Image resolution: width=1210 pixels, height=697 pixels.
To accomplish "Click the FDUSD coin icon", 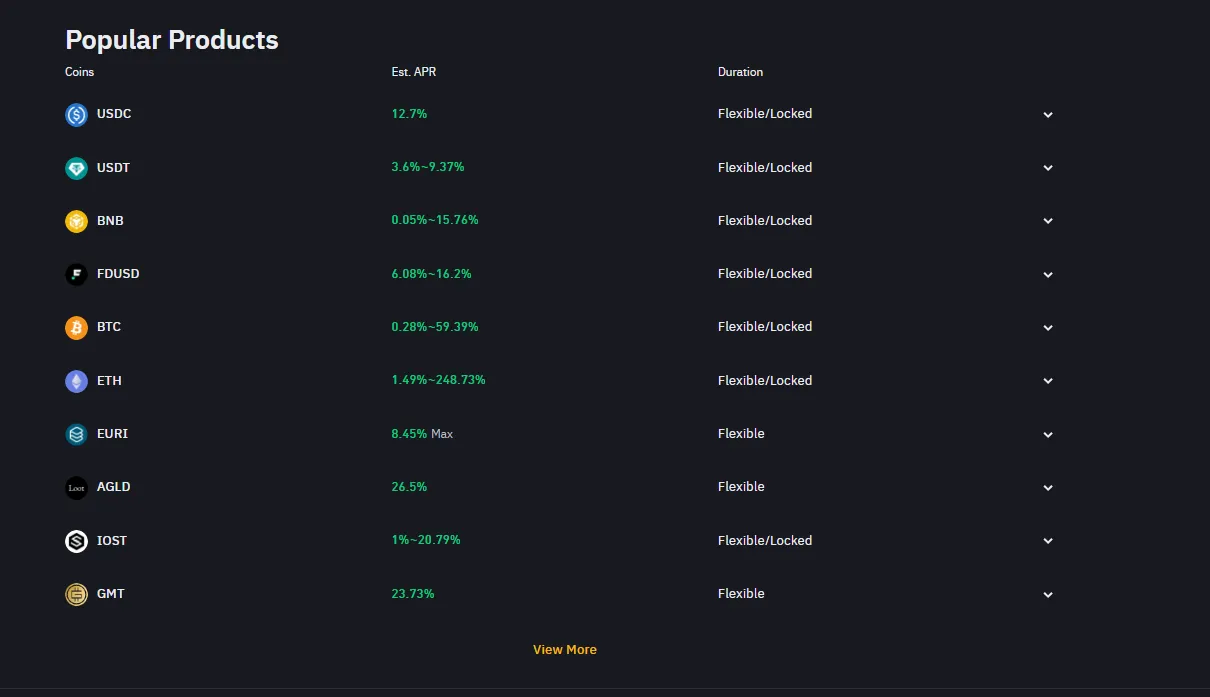I will pyautogui.click(x=76, y=274).
